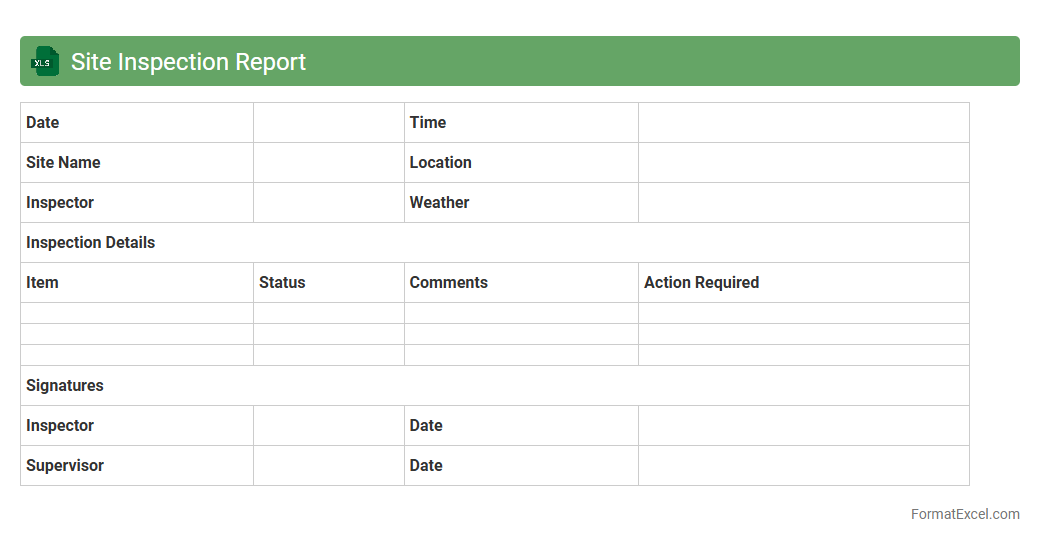Click the blank field next to Site Name
Screen dimensions: 1040x543
(x=328, y=163)
